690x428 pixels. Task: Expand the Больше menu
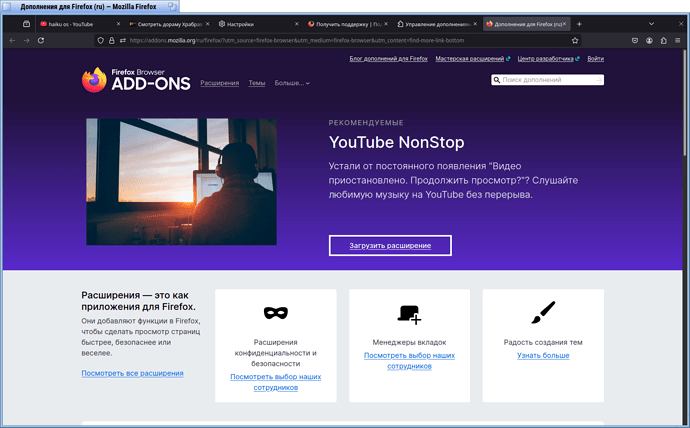tap(292, 83)
